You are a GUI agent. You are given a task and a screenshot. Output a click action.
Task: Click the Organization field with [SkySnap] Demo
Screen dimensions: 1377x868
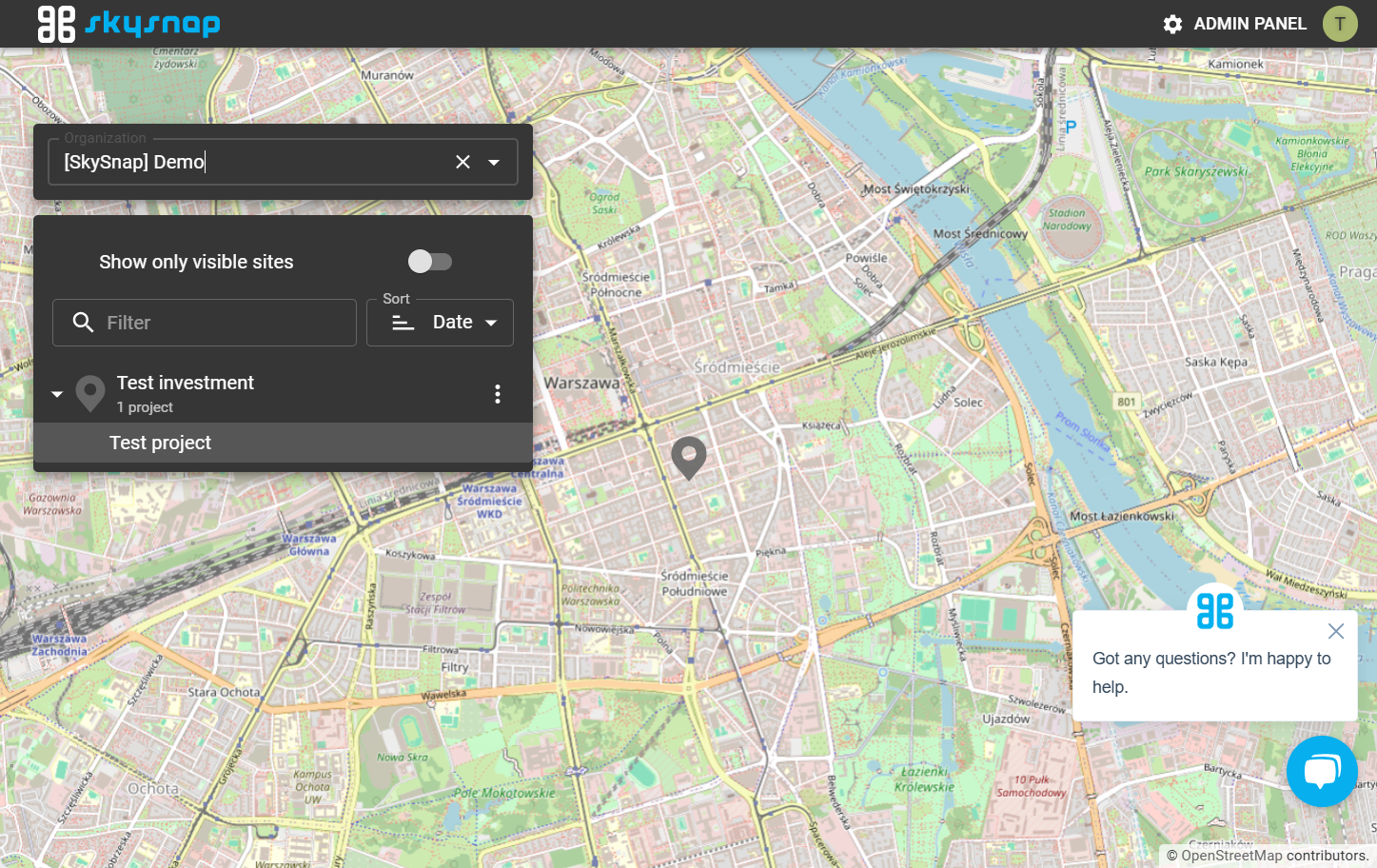(x=283, y=162)
